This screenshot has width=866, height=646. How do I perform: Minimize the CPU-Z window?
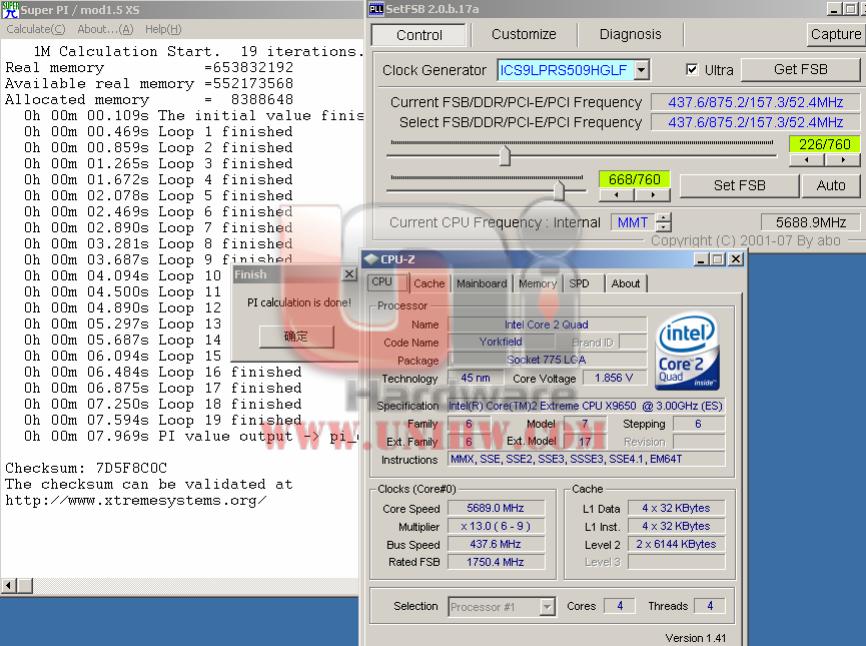click(x=701, y=259)
